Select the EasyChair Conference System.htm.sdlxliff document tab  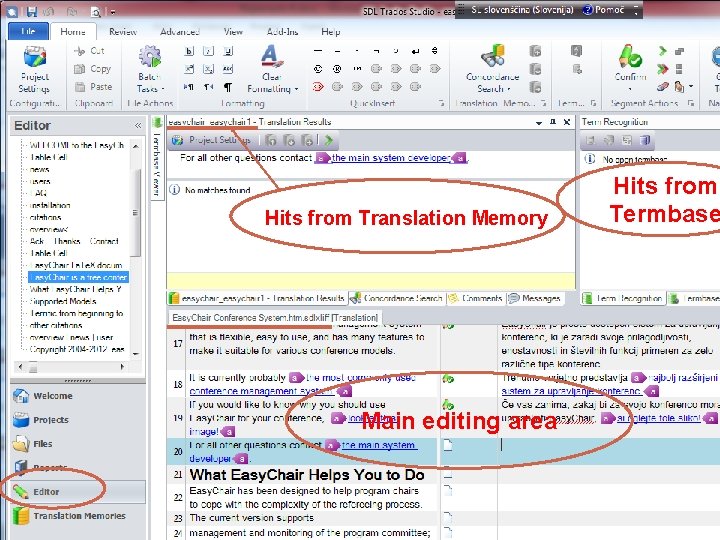pyautogui.click(x=275, y=318)
